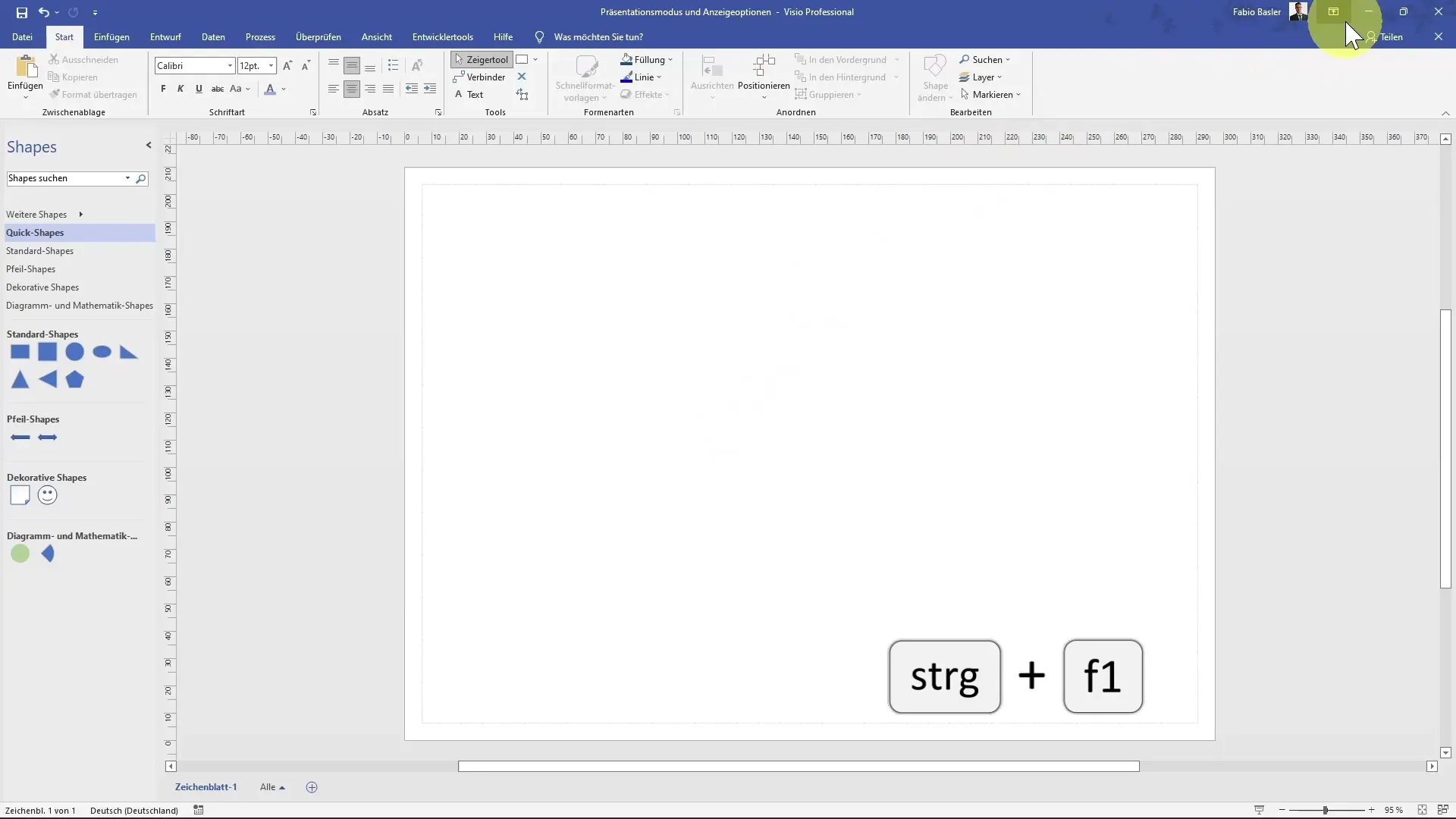Click the zoom in plus button

[x=1371, y=810]
